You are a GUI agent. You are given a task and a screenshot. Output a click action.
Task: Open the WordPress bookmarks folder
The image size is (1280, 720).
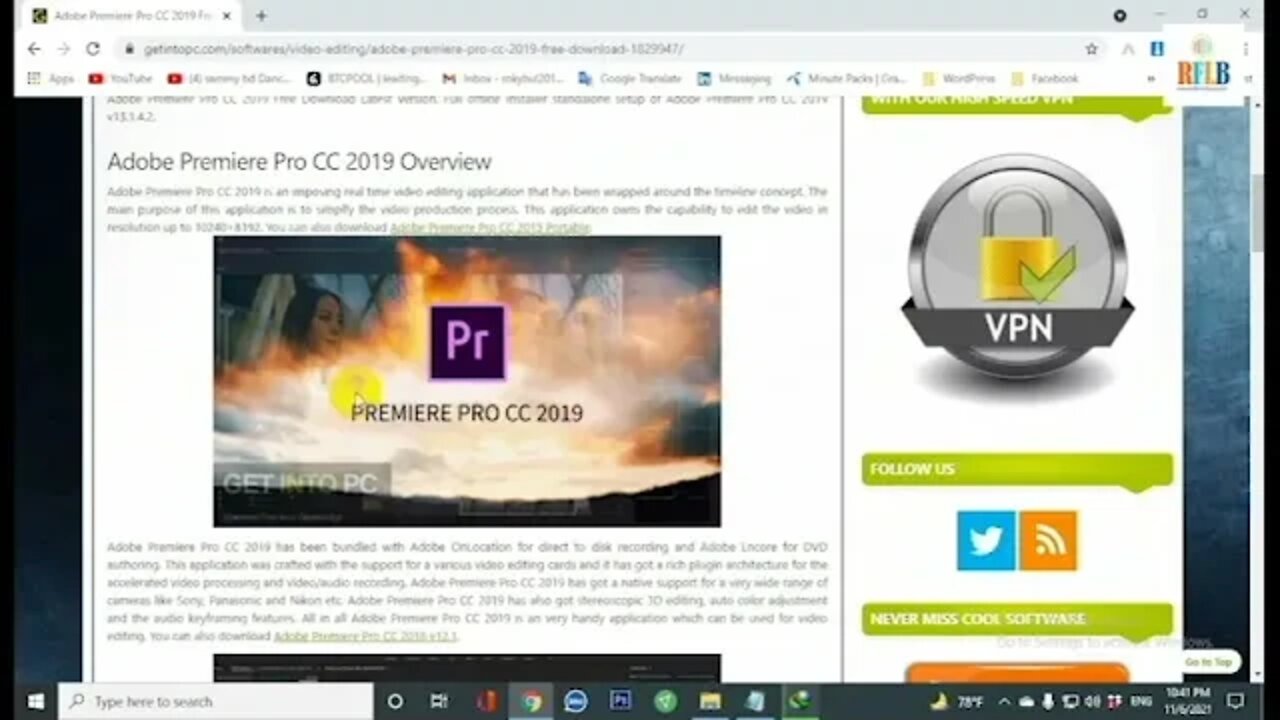click(x=958, y=78)
